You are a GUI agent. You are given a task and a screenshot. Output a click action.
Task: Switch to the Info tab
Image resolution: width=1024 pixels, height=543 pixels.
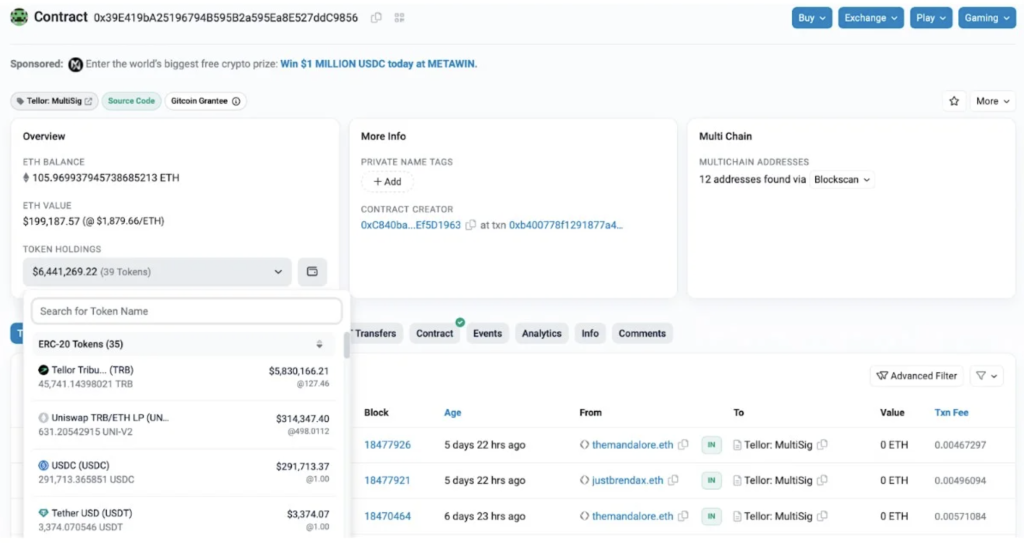click(590, 333)
